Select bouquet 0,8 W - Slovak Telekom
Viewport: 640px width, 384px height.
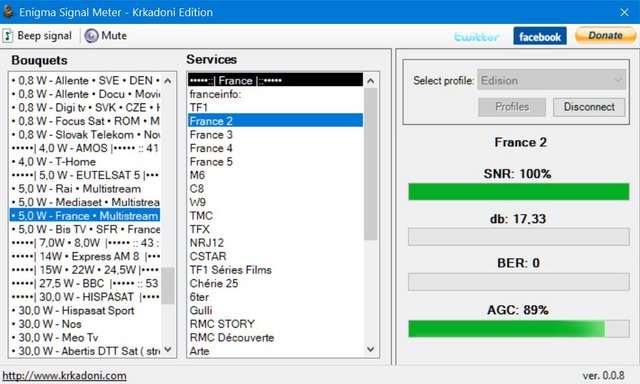pos(85,134)
